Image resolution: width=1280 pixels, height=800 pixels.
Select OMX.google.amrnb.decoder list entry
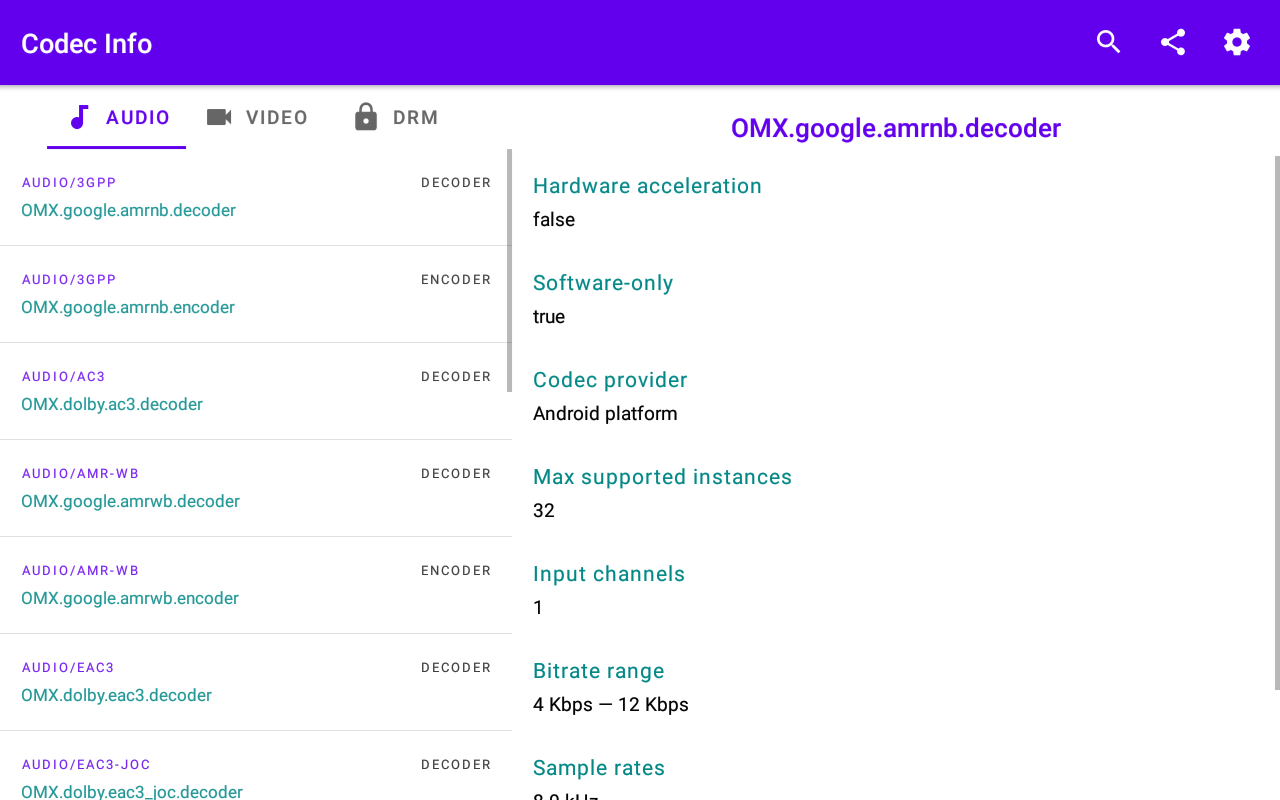pos(128,210)
